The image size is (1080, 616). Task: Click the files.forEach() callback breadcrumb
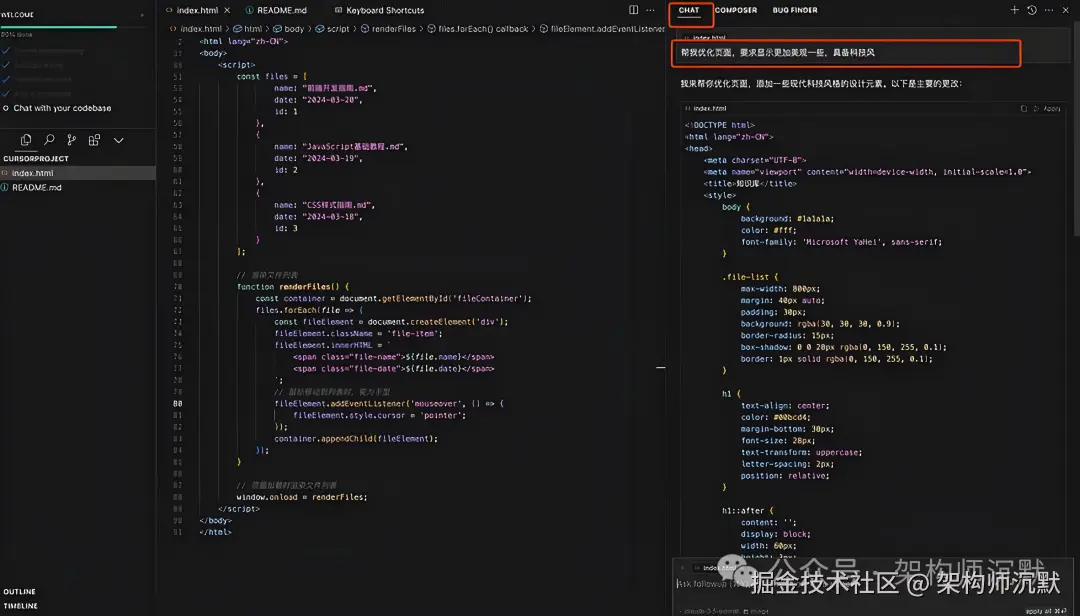[477, 29]
